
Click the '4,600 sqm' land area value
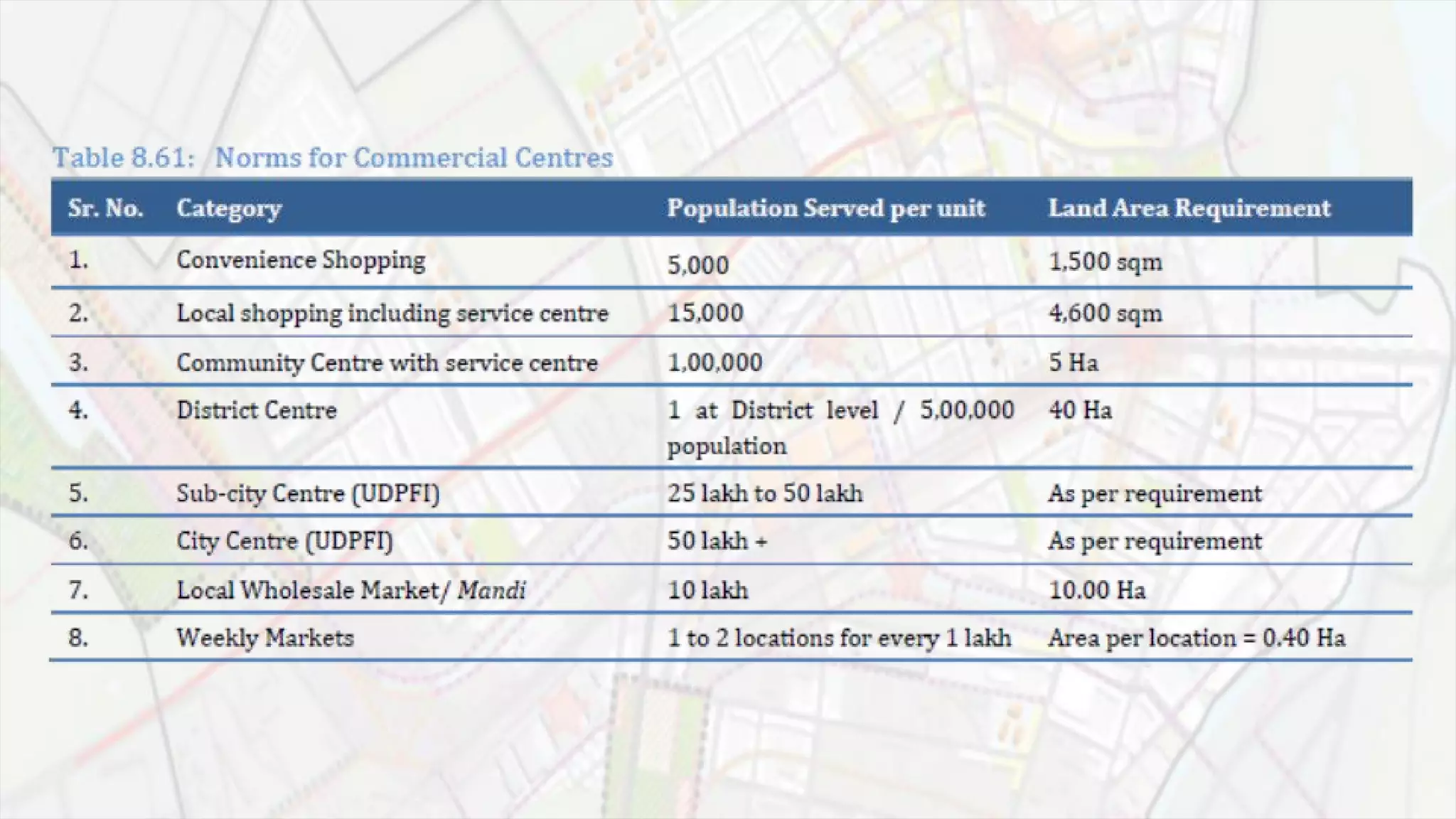(1105, 313)
